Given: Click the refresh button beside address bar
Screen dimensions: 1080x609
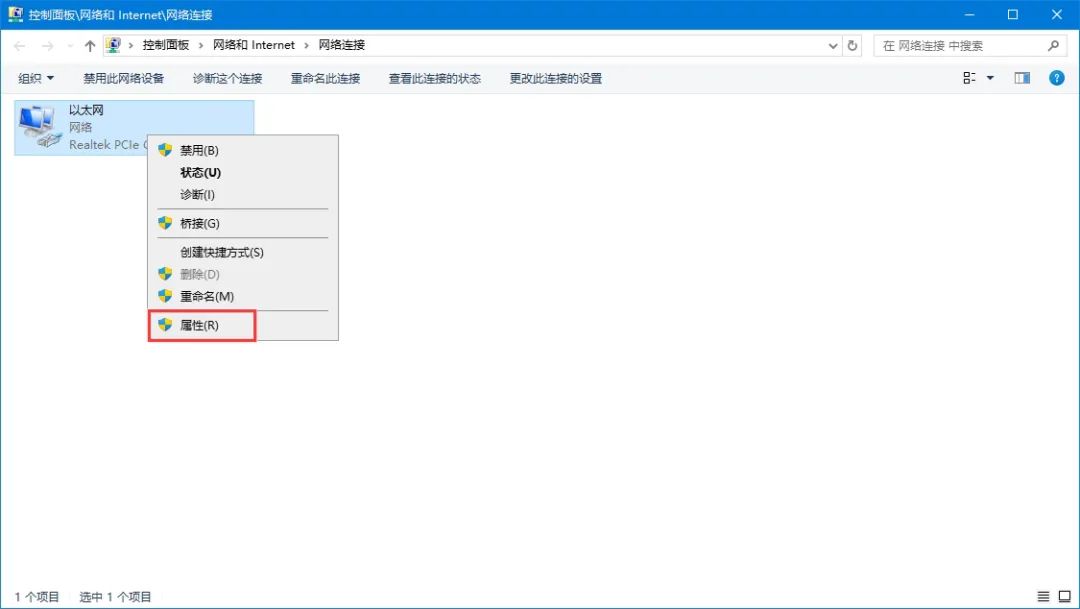Looking at the screenshot, I should pos(852,46).
